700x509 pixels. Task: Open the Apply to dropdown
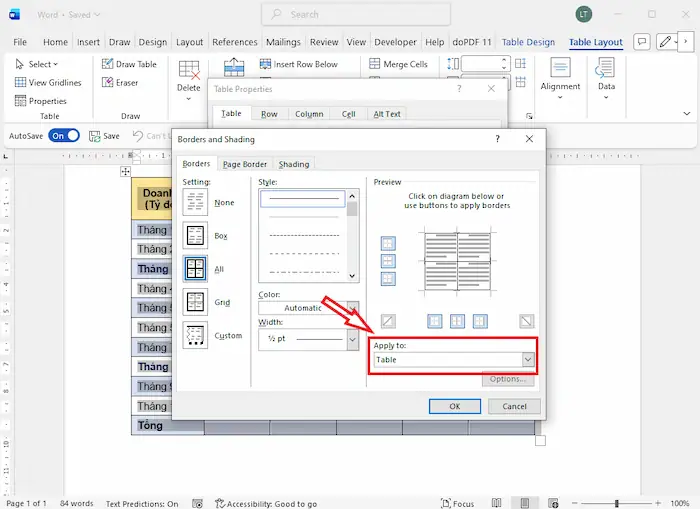point(527,359)
